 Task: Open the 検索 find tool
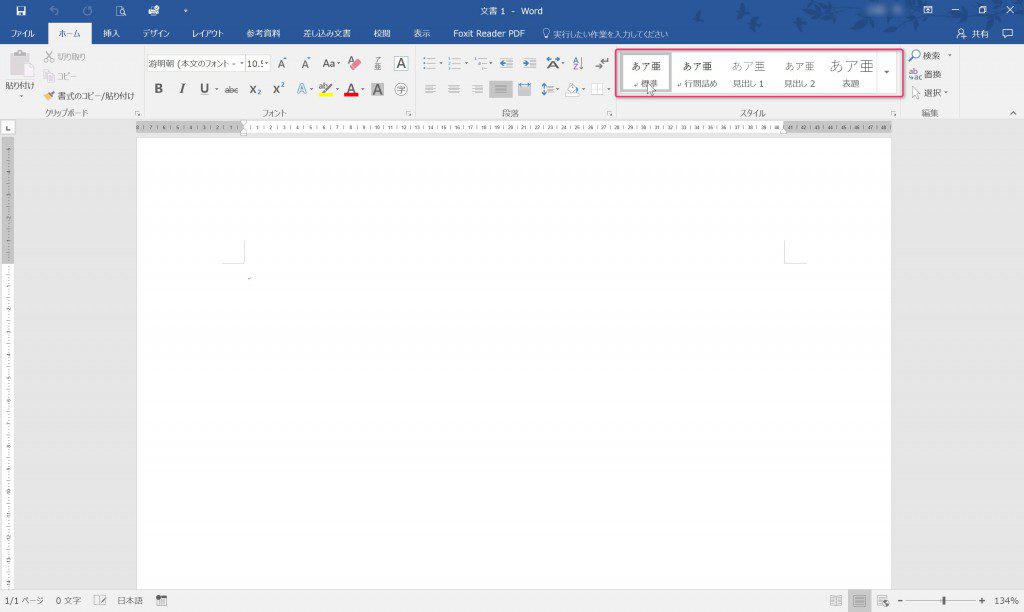[x=926, y=56]
